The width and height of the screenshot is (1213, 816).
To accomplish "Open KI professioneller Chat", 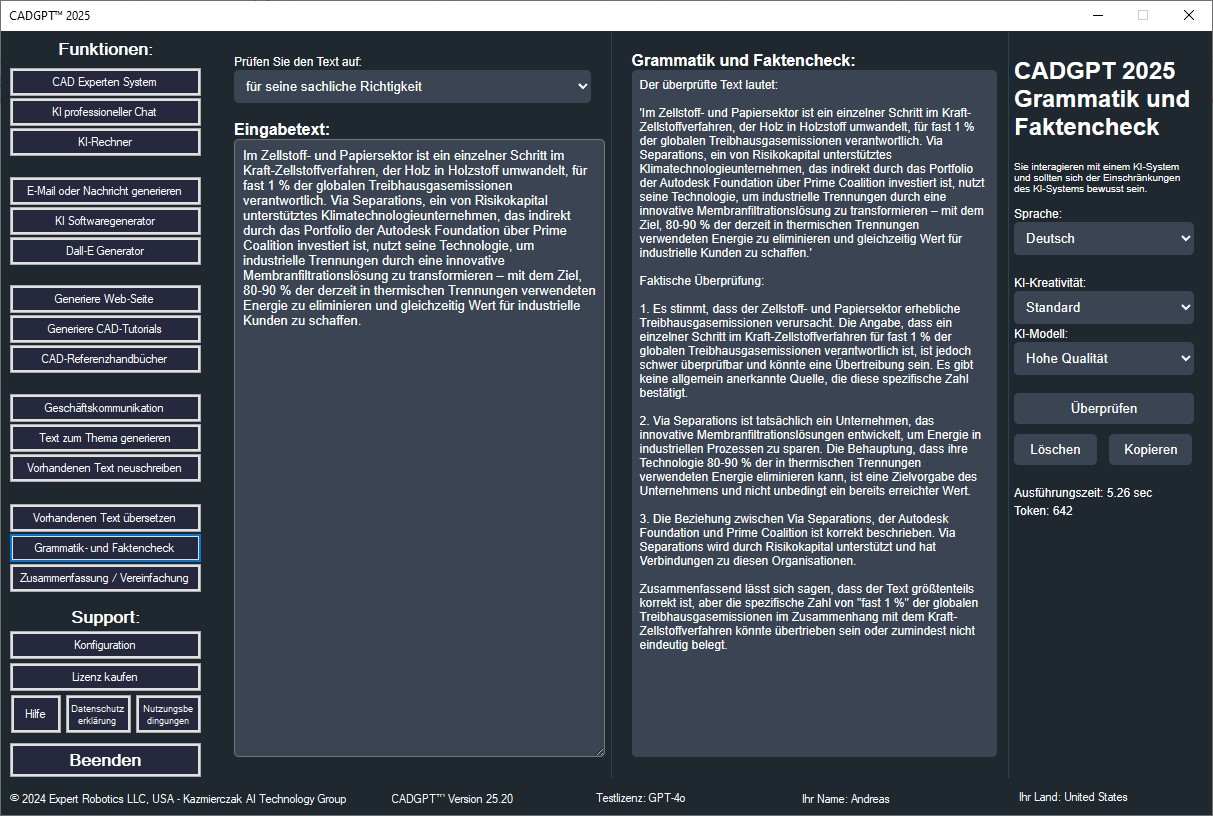I will point(105,112).
